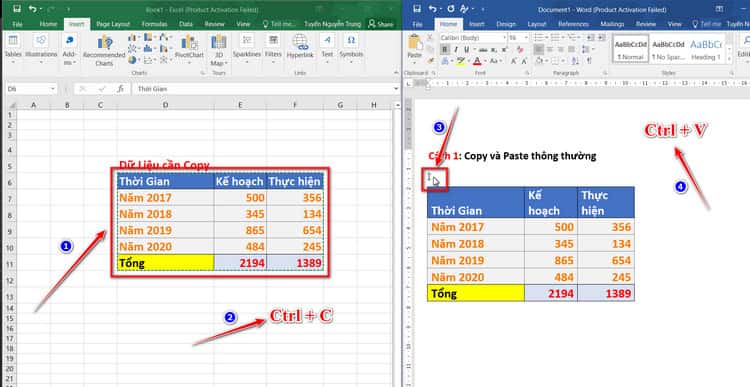Switch to Design tab in Word
The width and height of the screenshot is (750, 387).
coord(506,24)
